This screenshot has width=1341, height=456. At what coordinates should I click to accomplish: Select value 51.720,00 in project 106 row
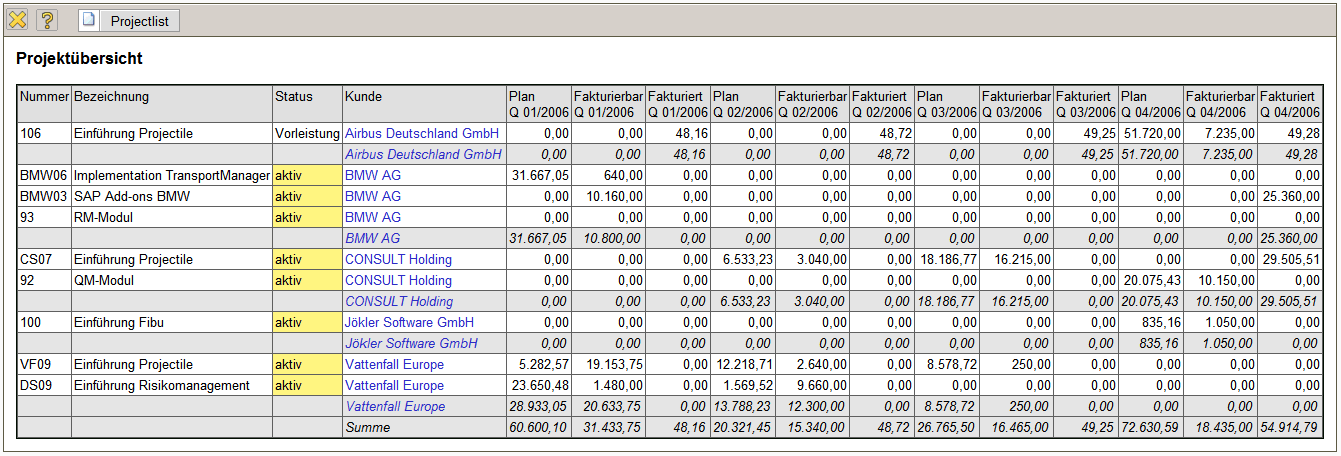1151,133
